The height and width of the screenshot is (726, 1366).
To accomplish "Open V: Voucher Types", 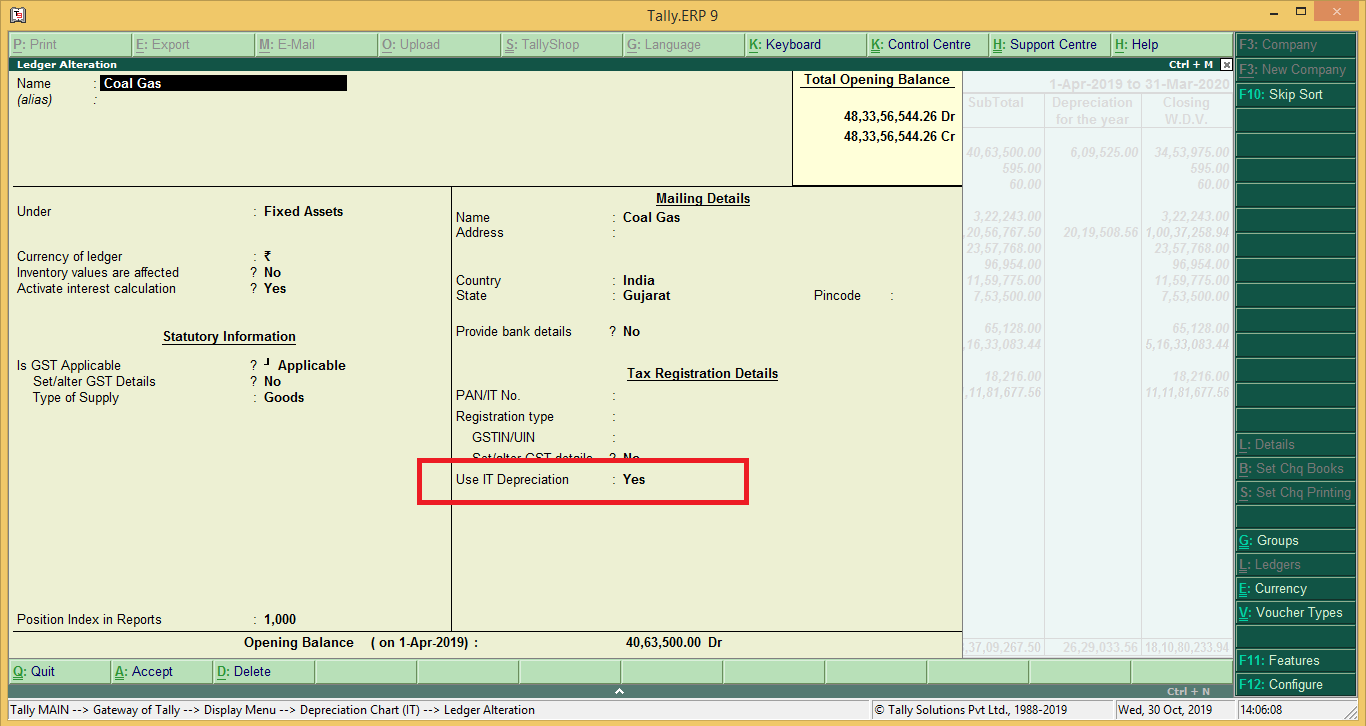I will [x=1296, y=612].
